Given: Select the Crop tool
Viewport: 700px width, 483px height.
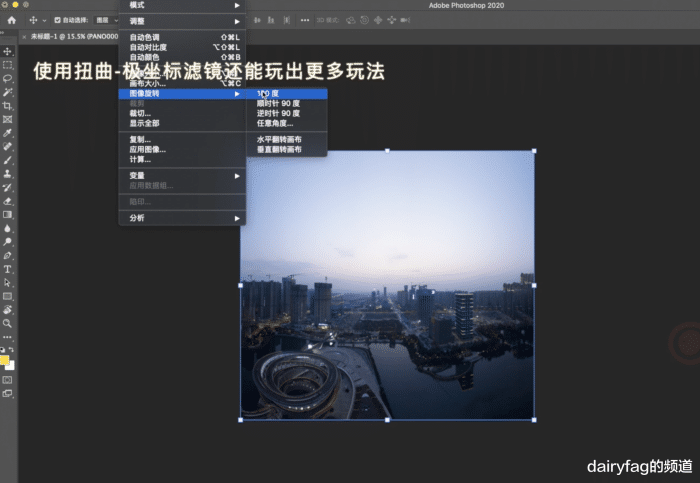Looking at the screenshot, I should coord(8,106).
